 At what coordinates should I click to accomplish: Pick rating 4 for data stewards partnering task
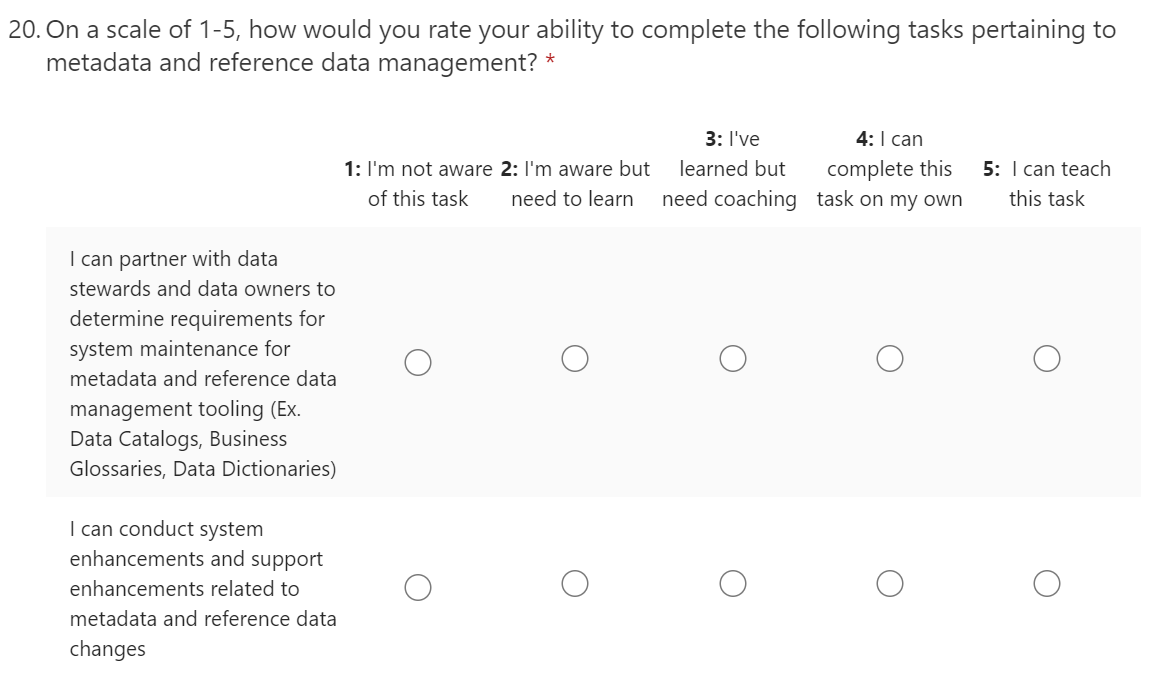pyautogui.click(x=889, y=359)
